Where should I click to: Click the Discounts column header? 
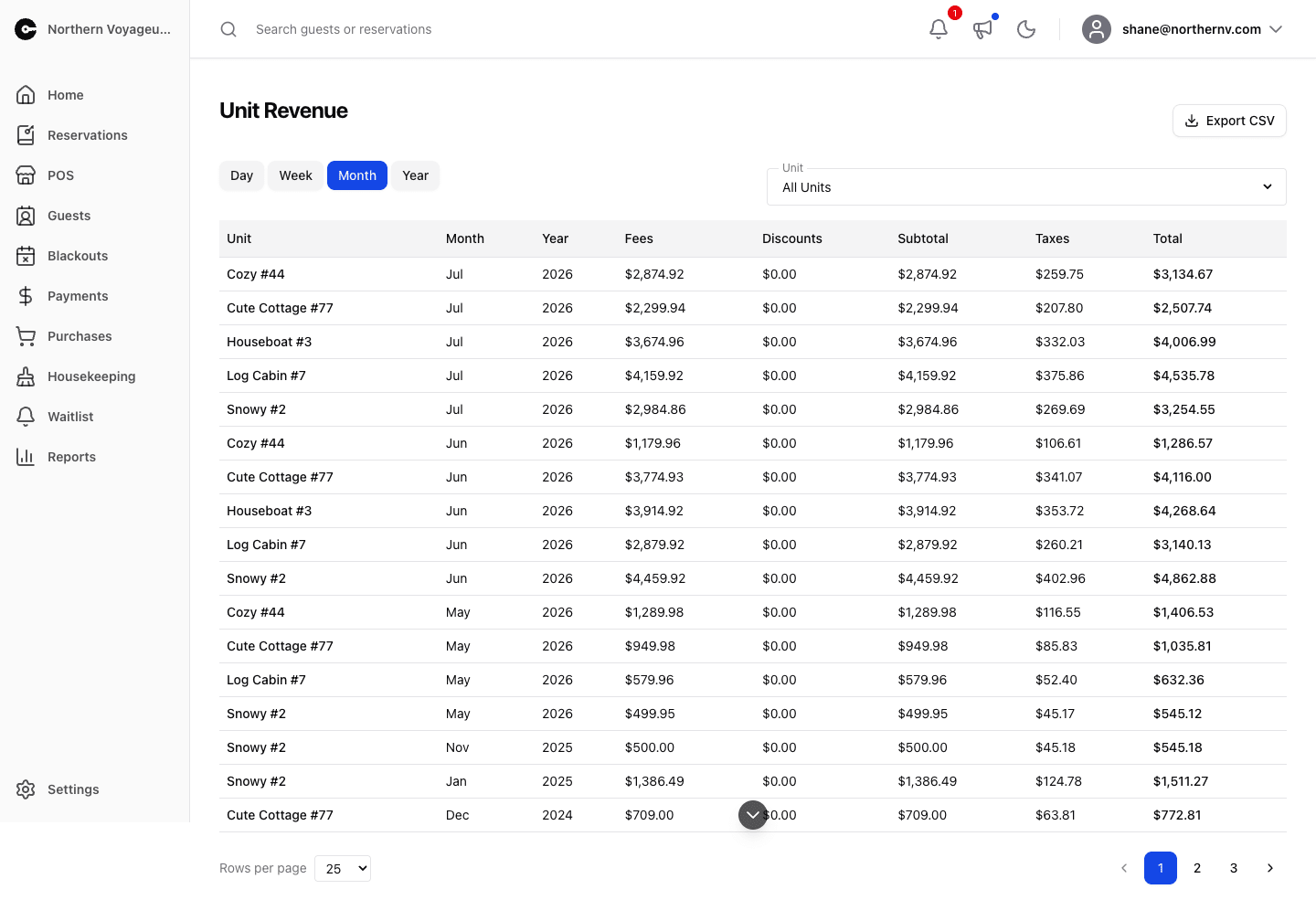coord(792,238)
